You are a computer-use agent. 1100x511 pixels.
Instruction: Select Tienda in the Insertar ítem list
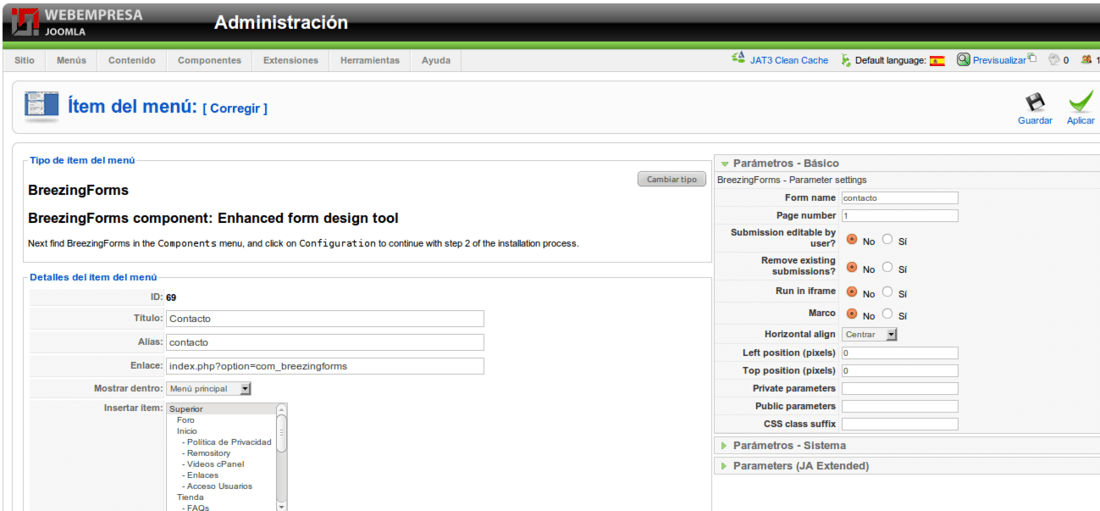(x=190, y=497)
